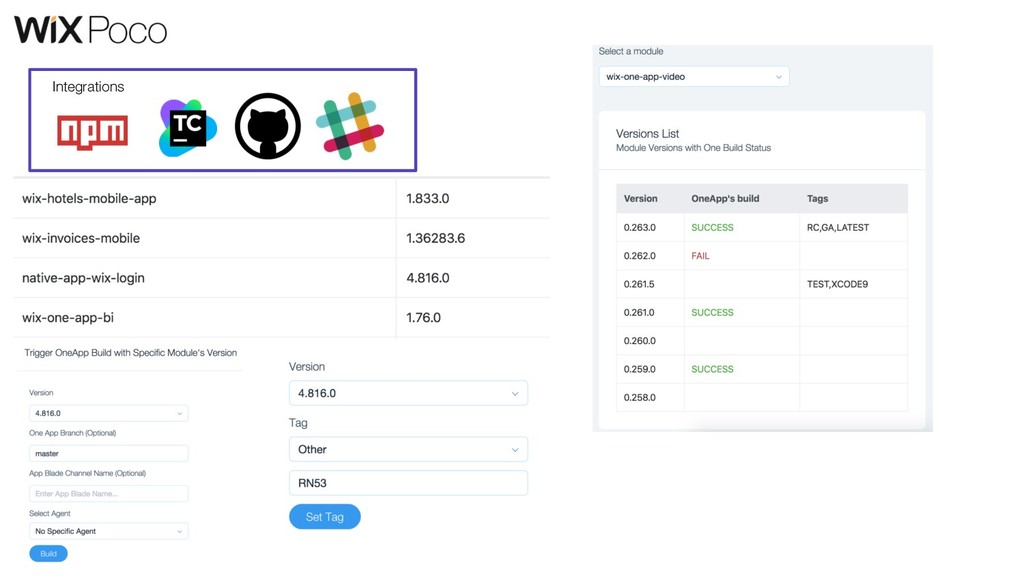Click the GitHub integration logo
This screenshot has height=576, width=1024.
pyautogui.click(x=268, y=126)
